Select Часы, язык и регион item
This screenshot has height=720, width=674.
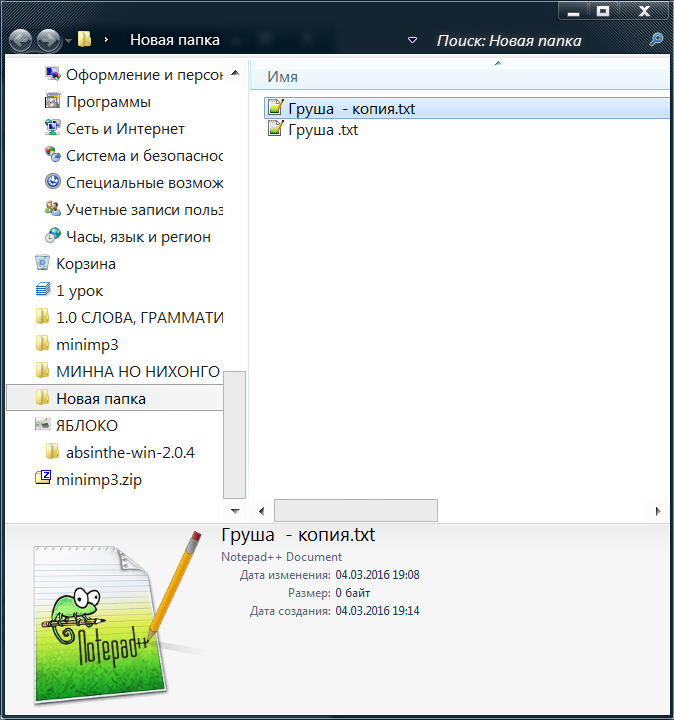[138, 237]
